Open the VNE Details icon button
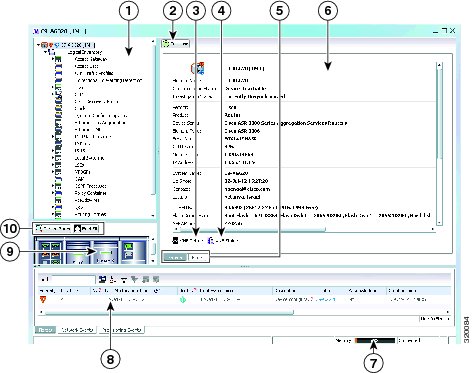Screen dimensions: 472x373 pyautogui.click(x=223, y=240)
